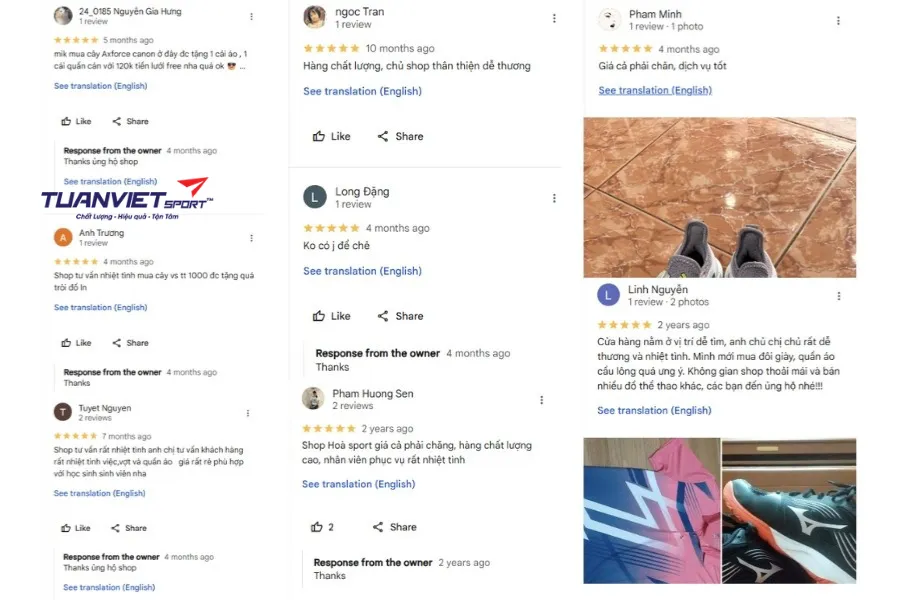Share Anh Trương's review
Screen dimensions: 900x600
tap(130, 343)
